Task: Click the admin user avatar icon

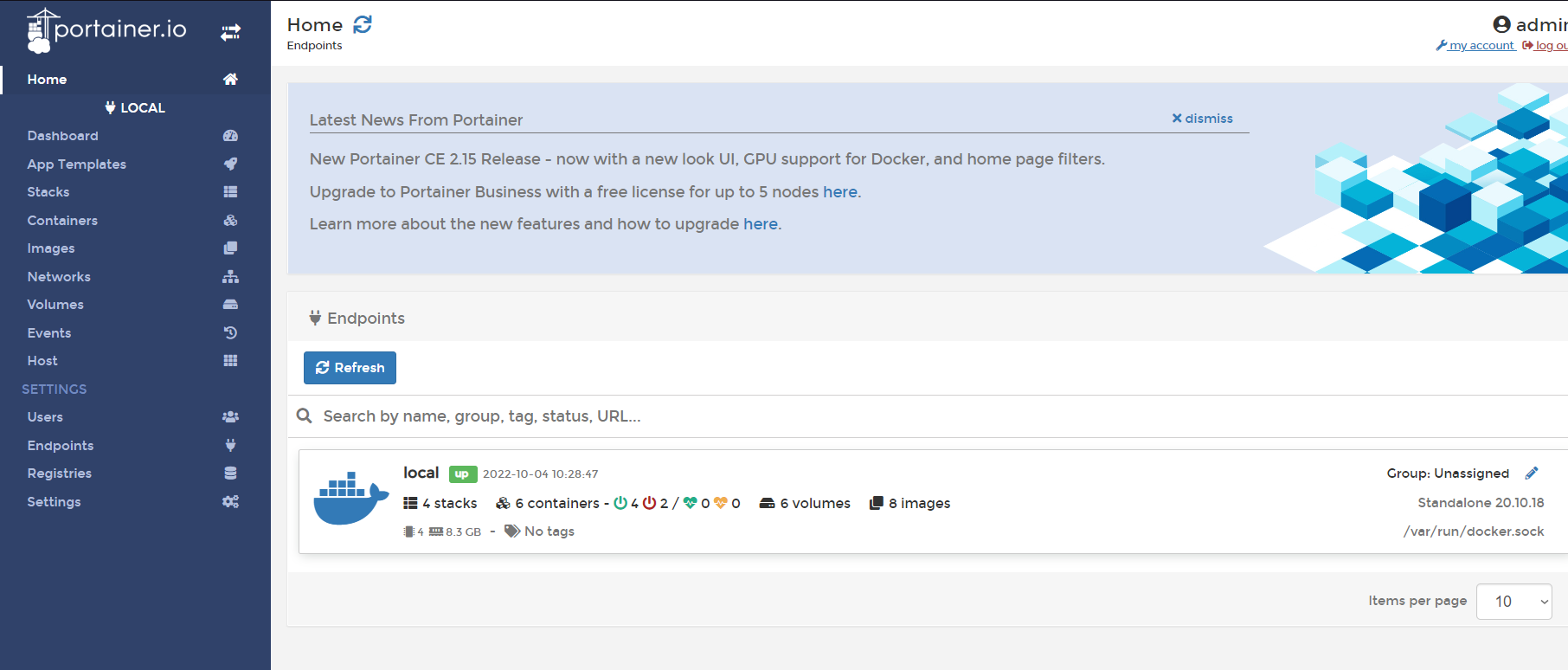Action: point(1502,24)
